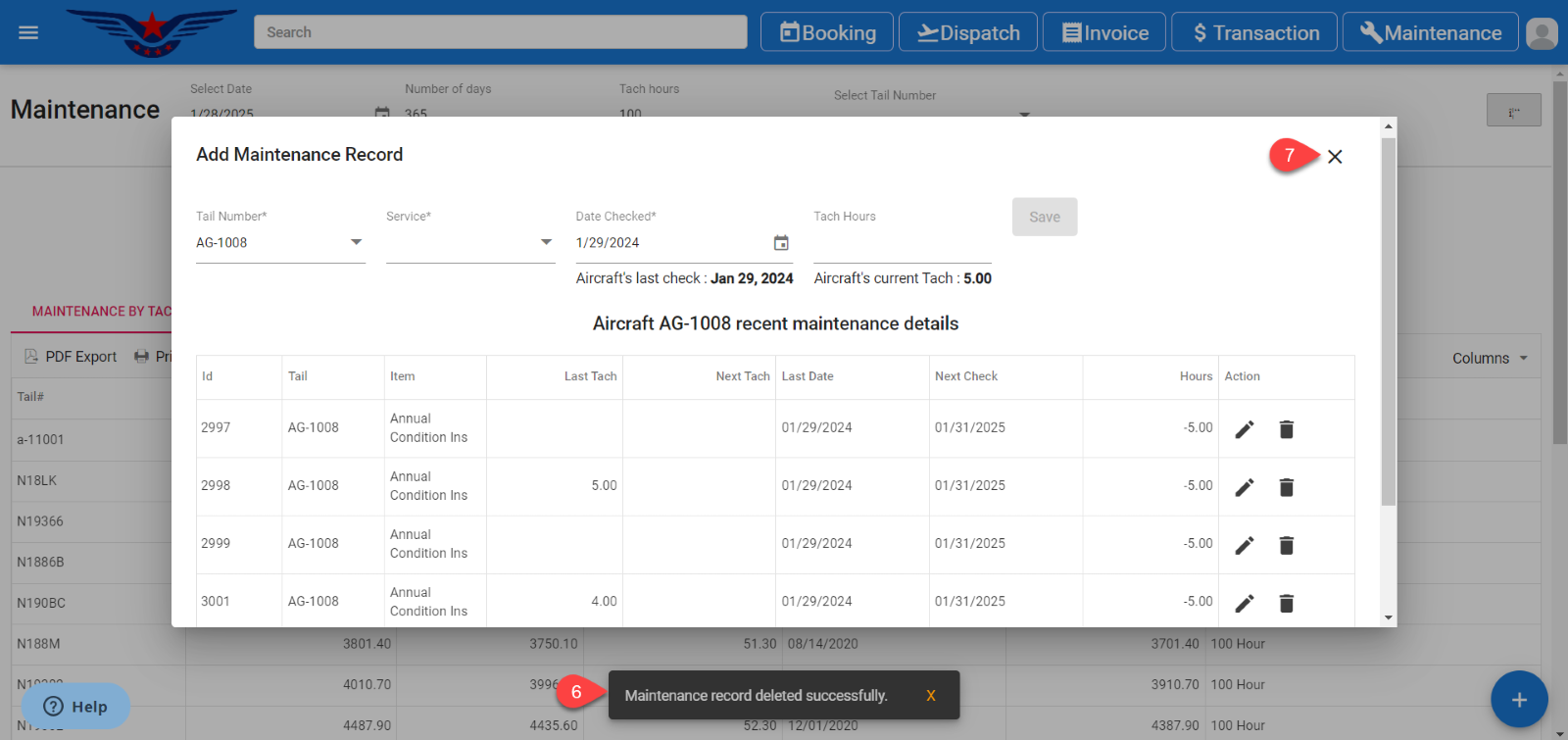Open the Service dropdown
Screen dimensions: 1568x740
pos(470,243)
